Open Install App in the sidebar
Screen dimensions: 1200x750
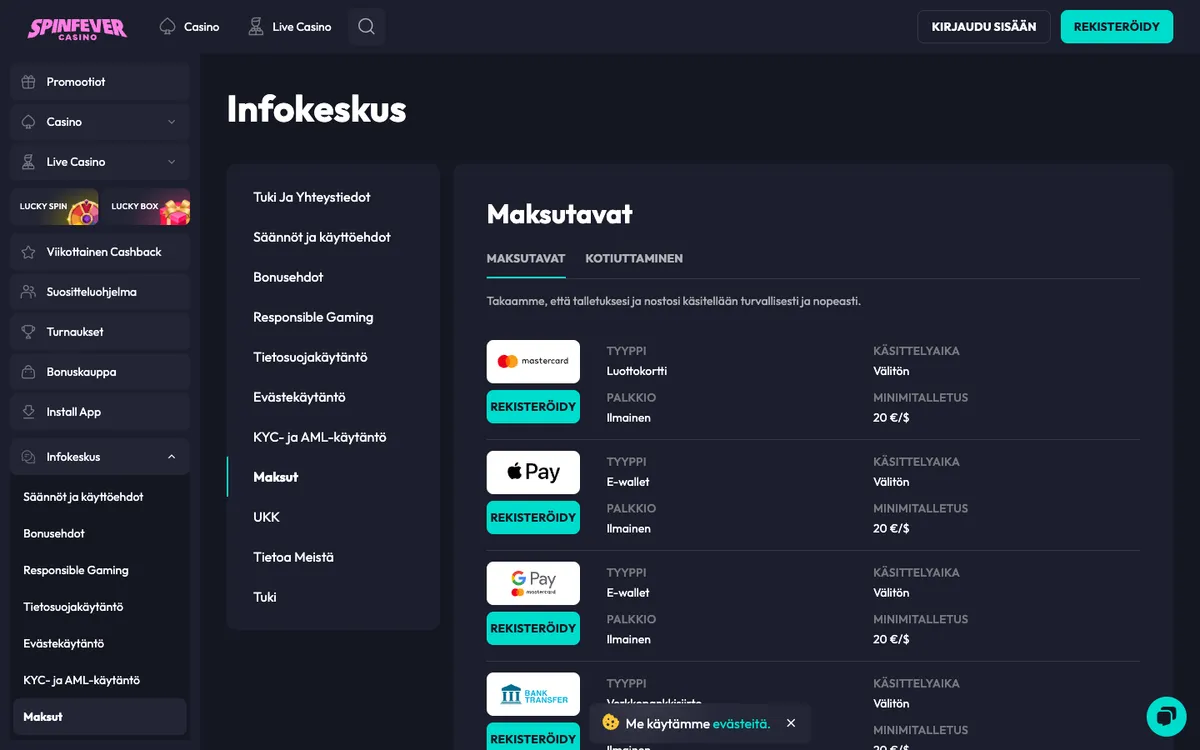(100, 412)
